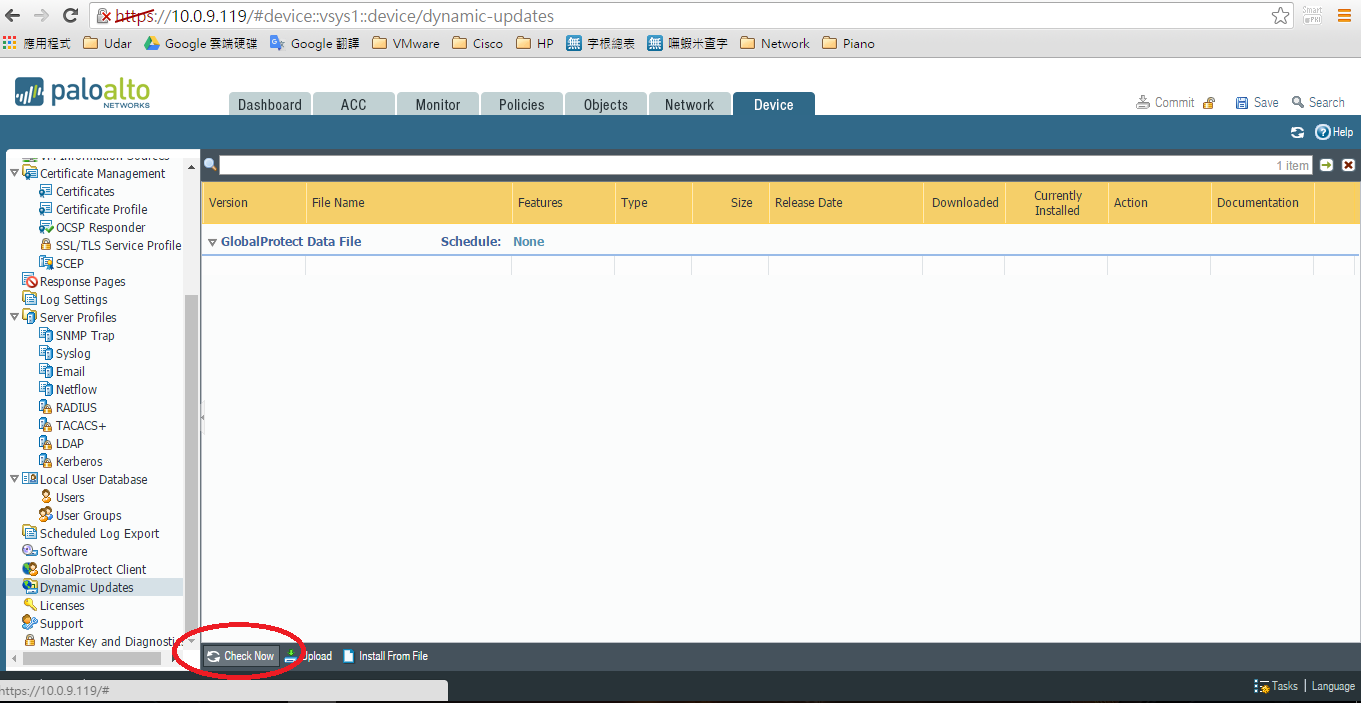Select the Device tab

tap(774, 104)
